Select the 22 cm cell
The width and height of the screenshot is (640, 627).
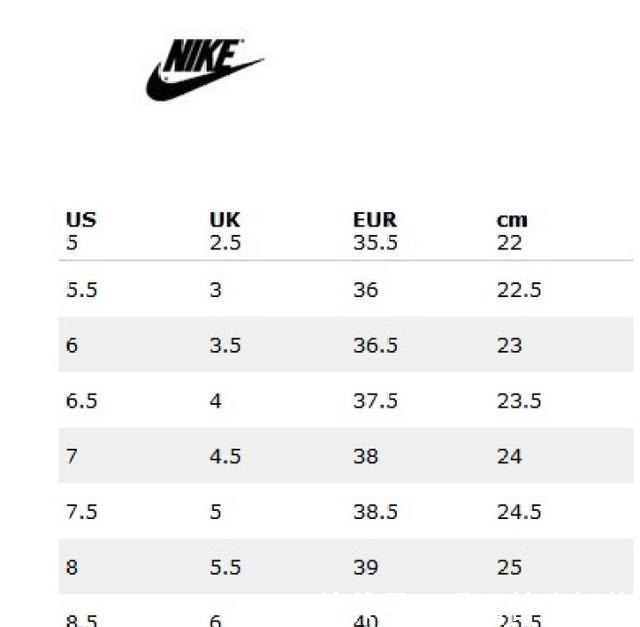click(510, 243)
